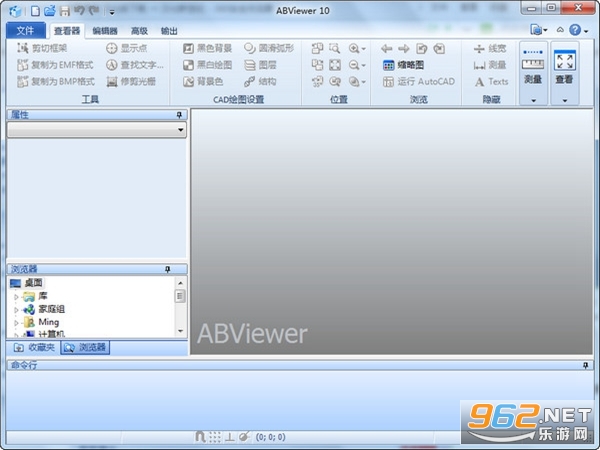
Task: Select 复制为BMP格式 copy tool
Action: pos(56,82)
